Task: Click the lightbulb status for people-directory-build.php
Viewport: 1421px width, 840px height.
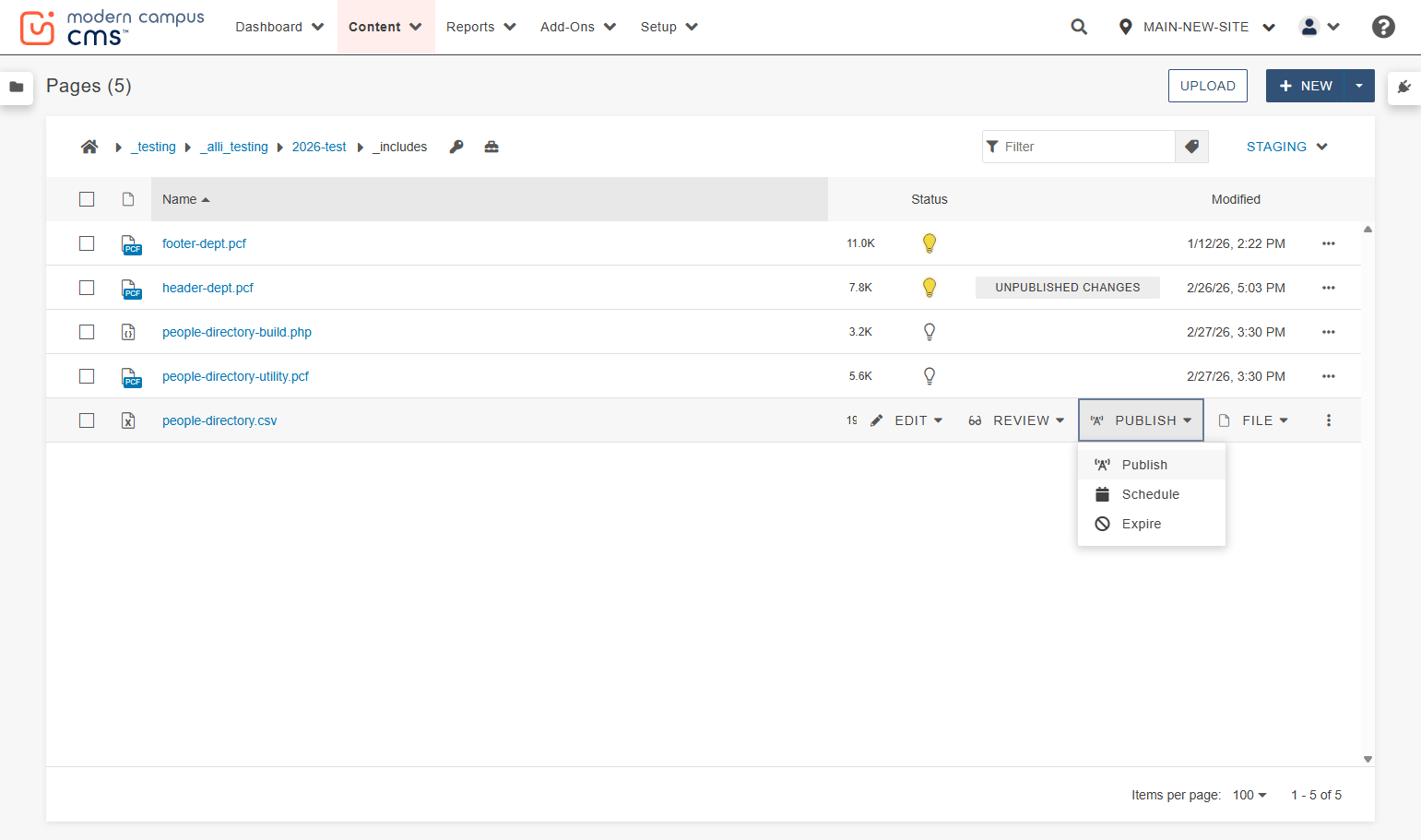Action: (930, 332)
